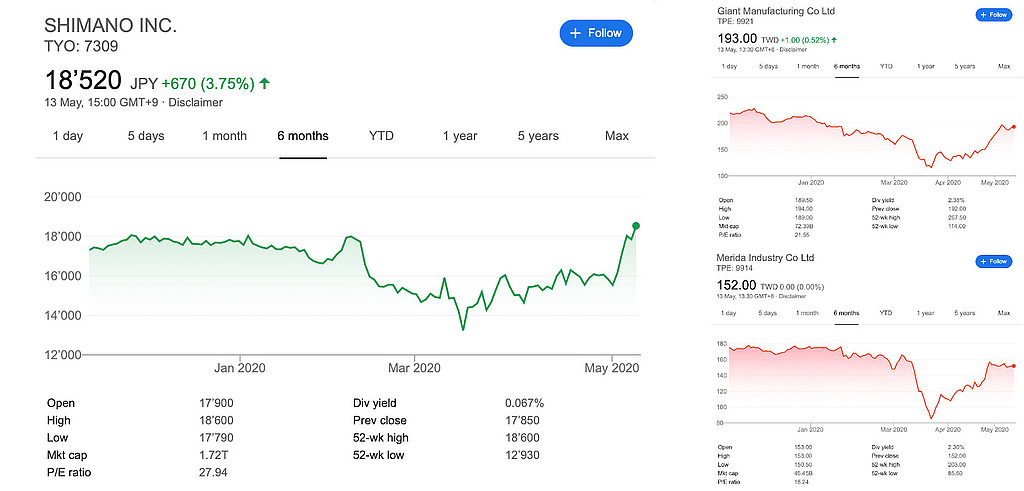Viewport: 1024px width, 491px height.
Task: Click the plus icon on Shimano's Follow button
Action: (x=575, y=33)
